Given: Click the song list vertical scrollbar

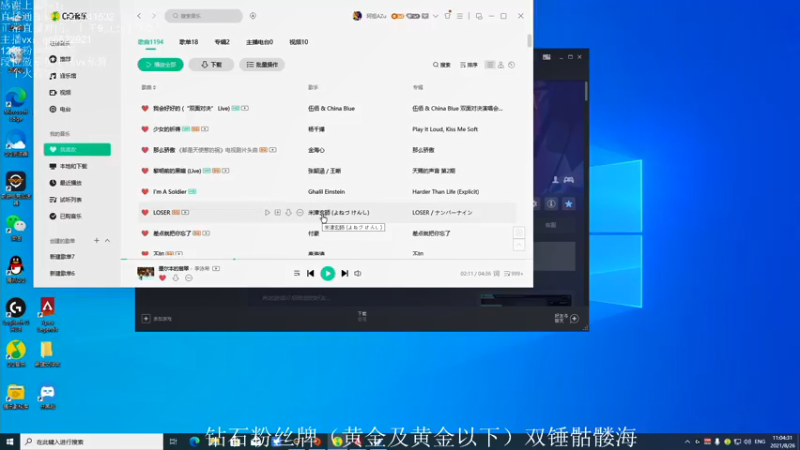Looking at the screenshot, I should pos(530,41).
